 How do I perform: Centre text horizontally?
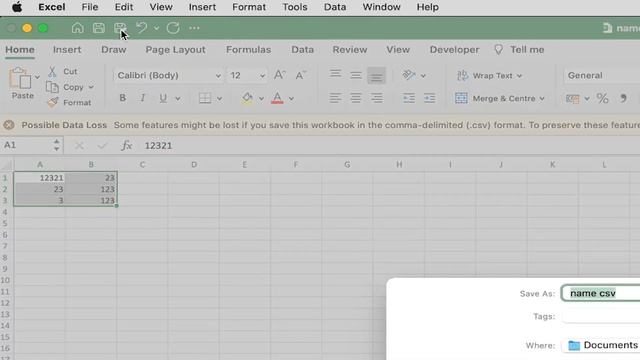coord(356,98)
